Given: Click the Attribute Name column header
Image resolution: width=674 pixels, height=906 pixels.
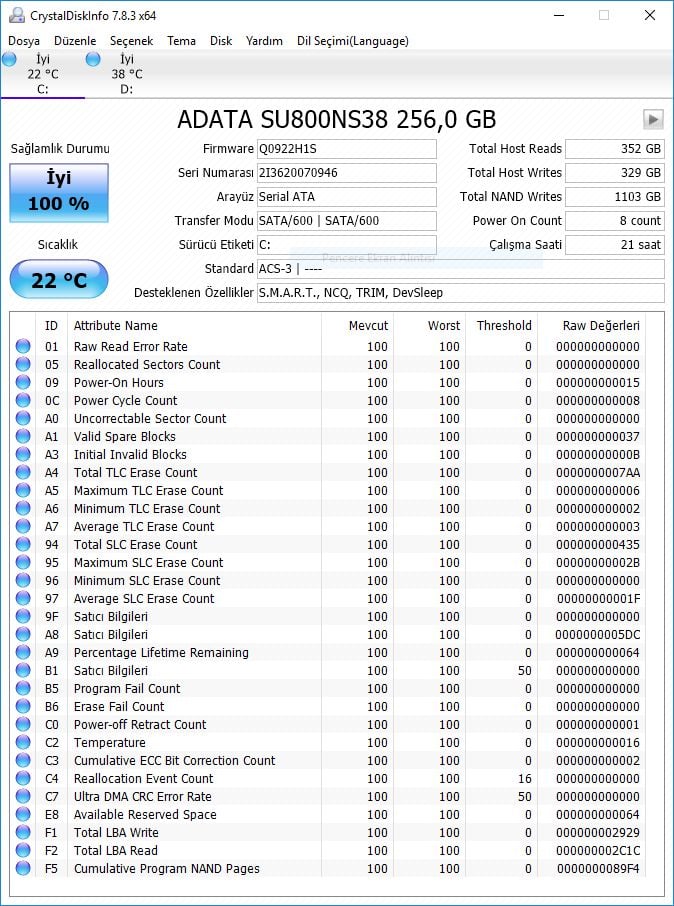Looking at the screenshot, I should pyautogui.click(x=194, y=326).
